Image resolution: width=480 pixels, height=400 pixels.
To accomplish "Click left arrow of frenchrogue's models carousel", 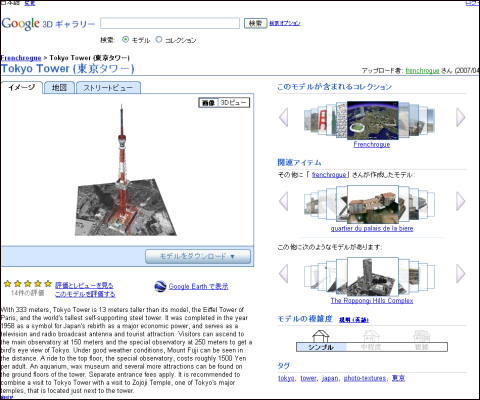I will 284,201.
